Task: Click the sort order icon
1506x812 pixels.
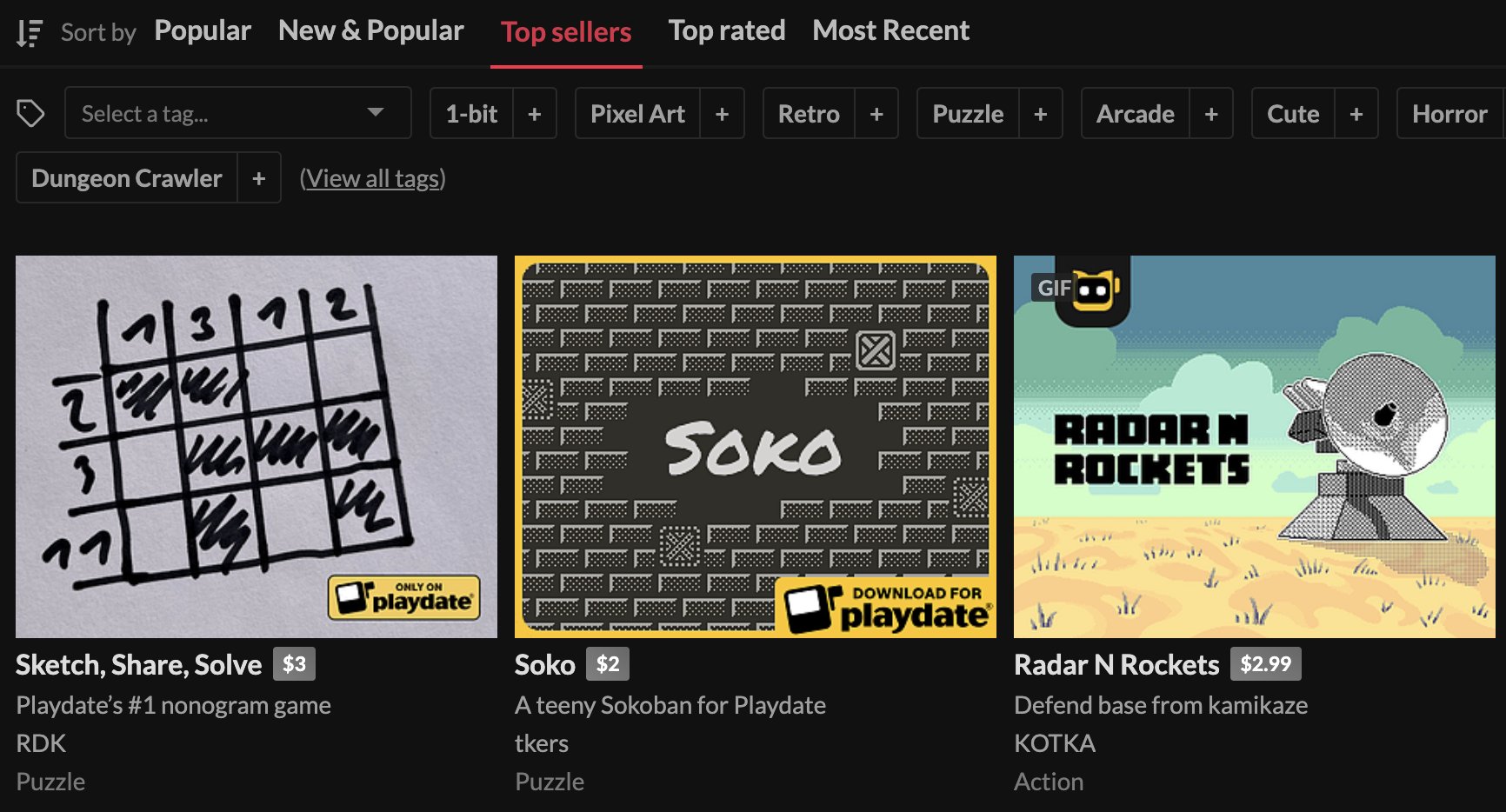Action: coord(29,33)
